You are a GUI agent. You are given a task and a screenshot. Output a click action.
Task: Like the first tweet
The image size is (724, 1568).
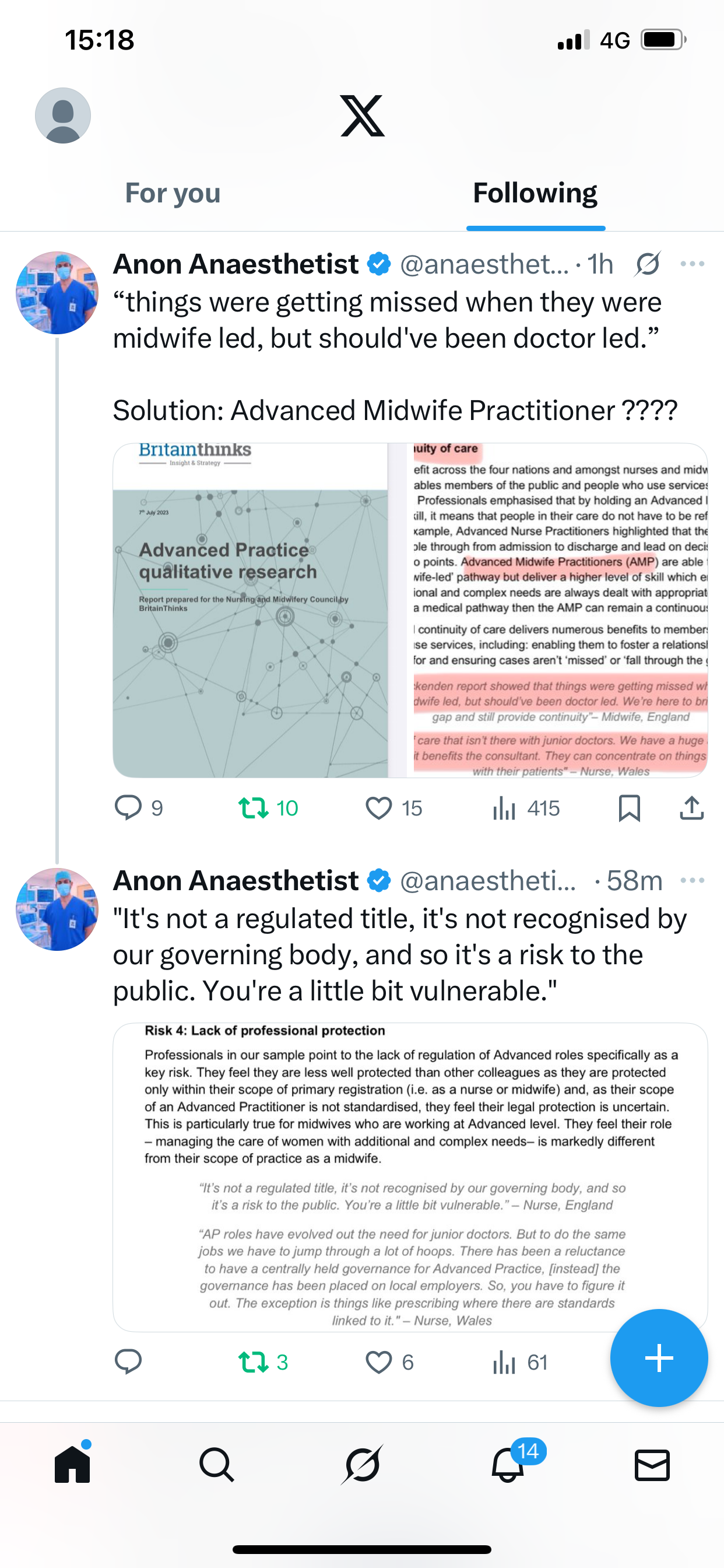click(x=378, y=808)
